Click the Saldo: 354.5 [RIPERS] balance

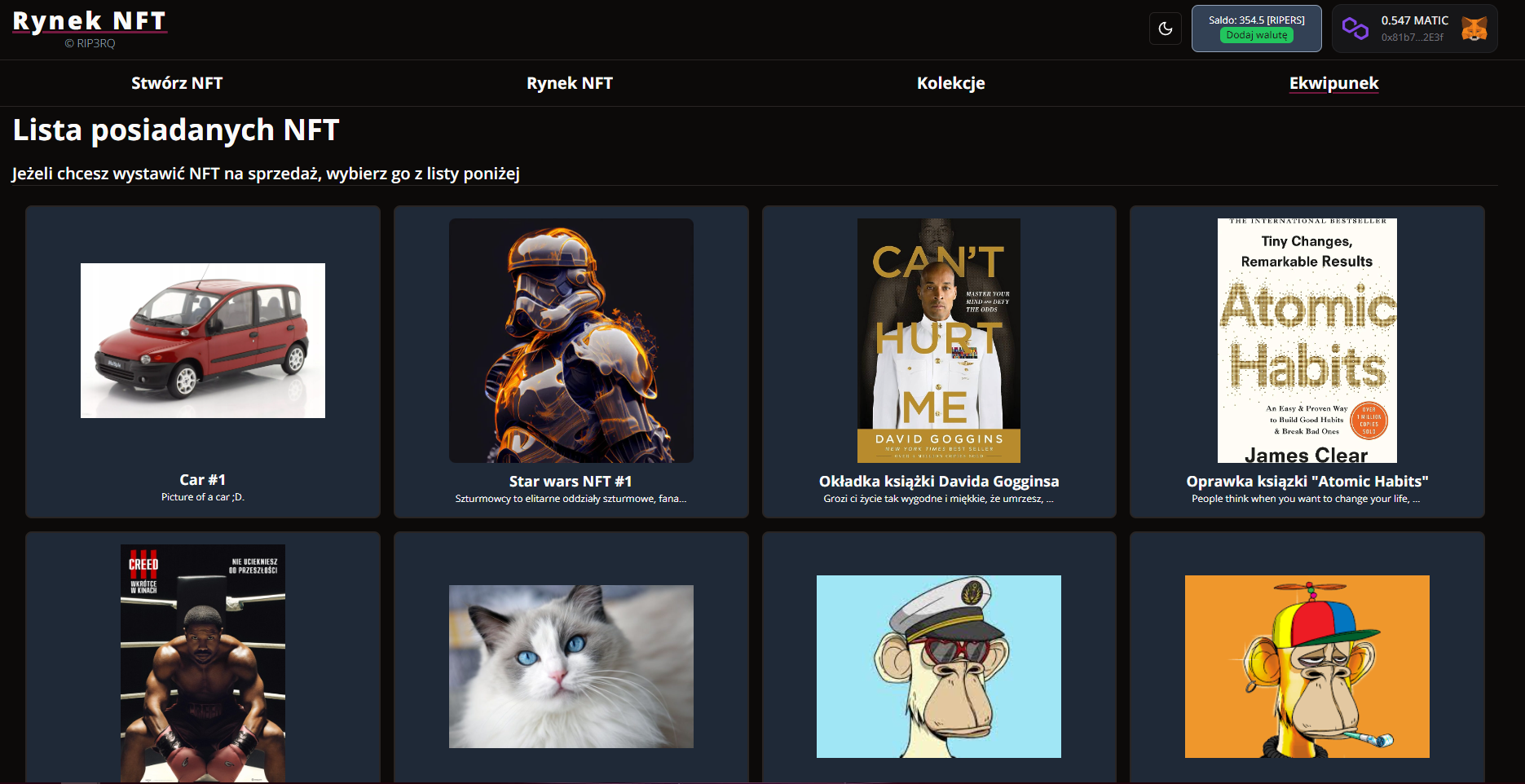tap(1256, 20)
